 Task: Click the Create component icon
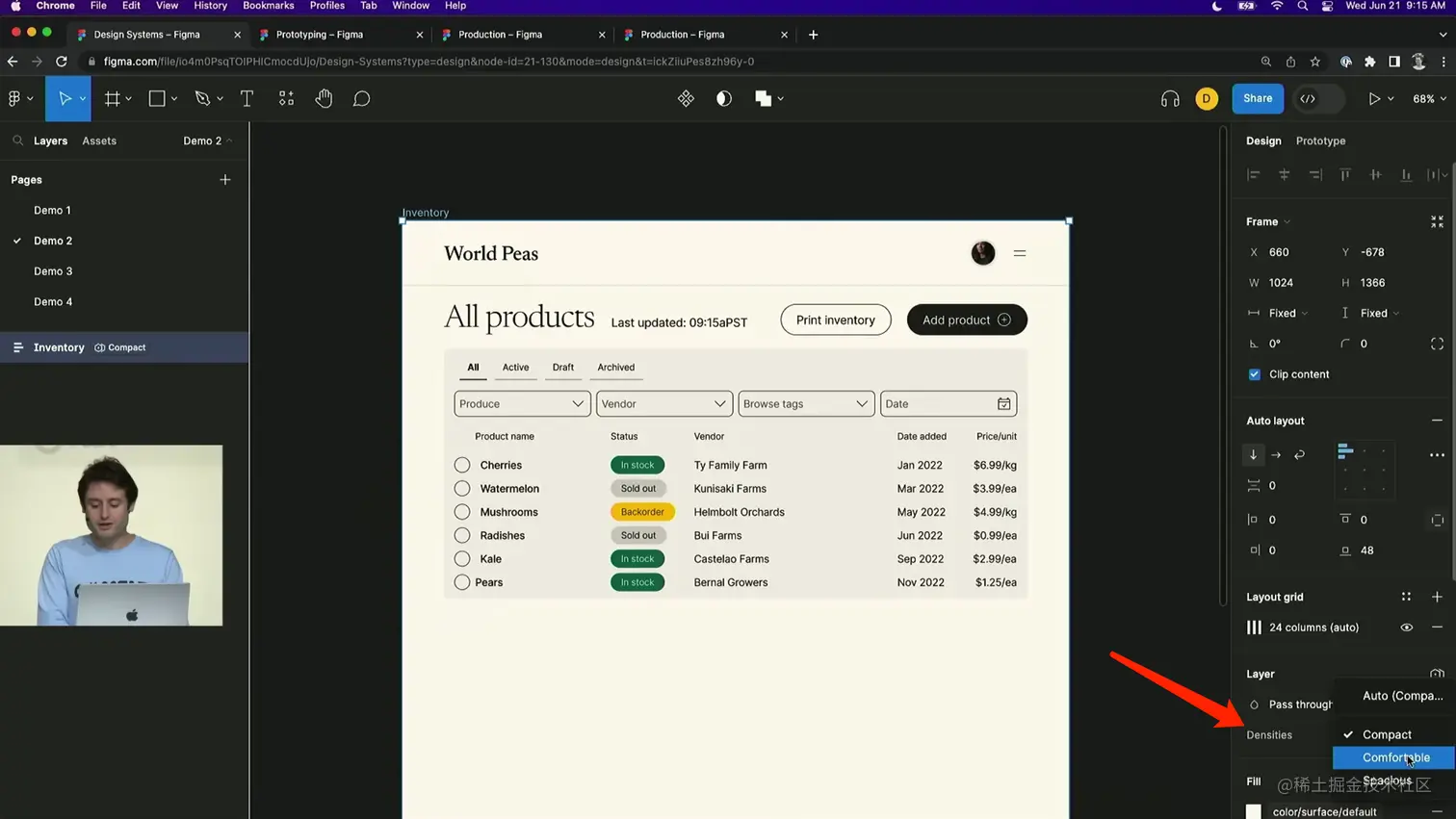pos(686,98)
